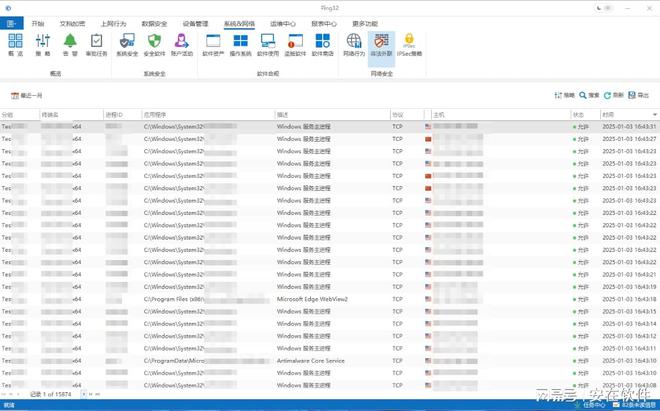660x411 pixels.
Task: Click the 应用程序 column header
Action: coord(155,115)
